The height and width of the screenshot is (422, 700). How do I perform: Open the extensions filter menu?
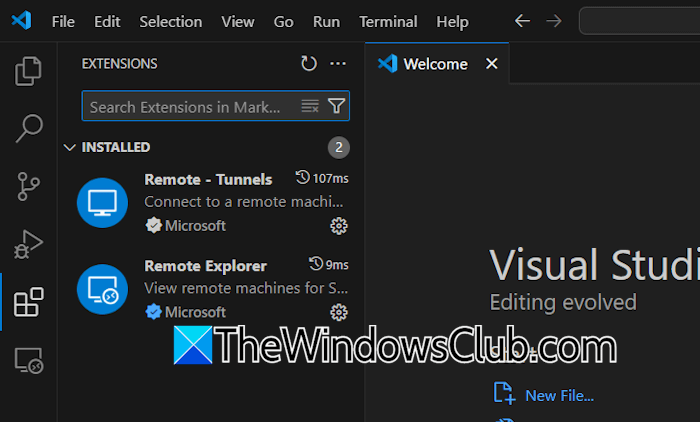[x=336, y=106]
